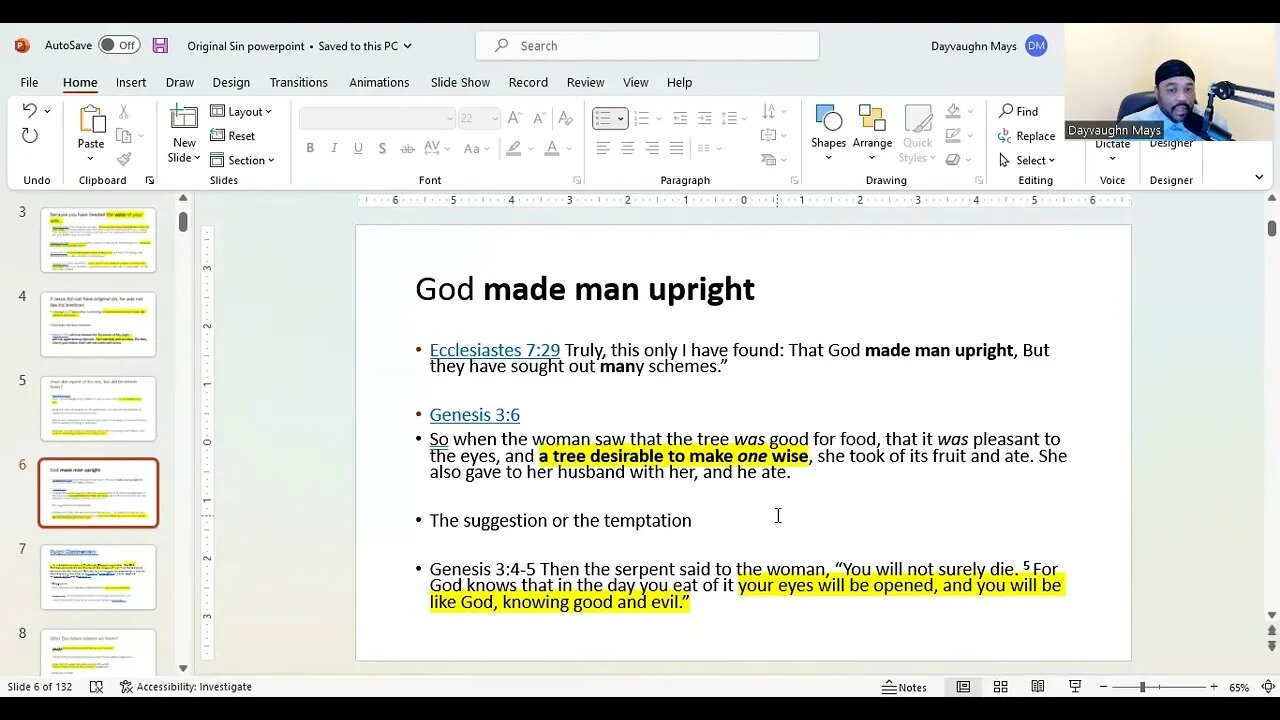Toggle Align Right
This screenshot has height=720, width=1280.
(x=652, y=148)
